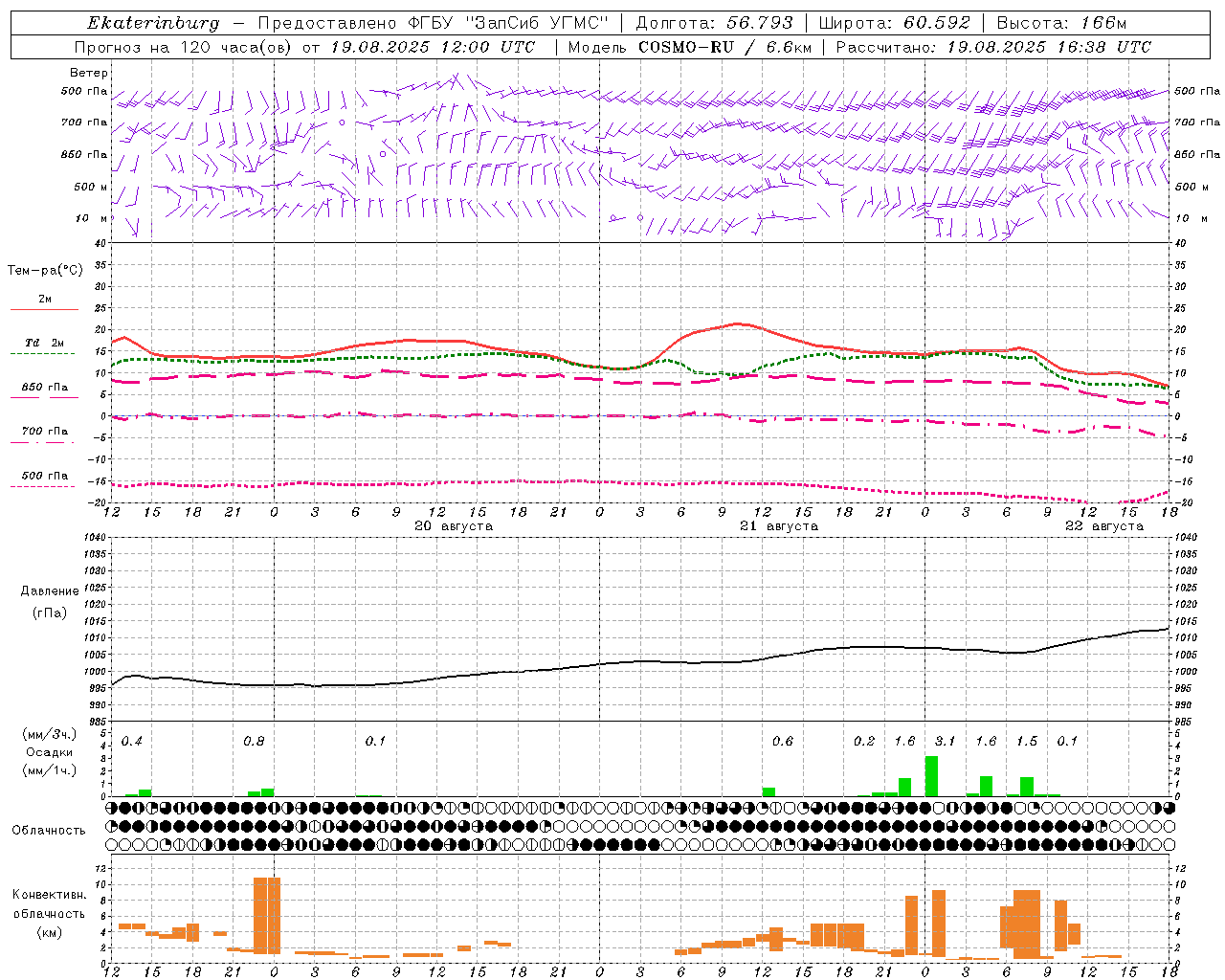Select the 'Td 2м' dew point legend entry
The image size is (1225, 980).
(x=44, y=343)
